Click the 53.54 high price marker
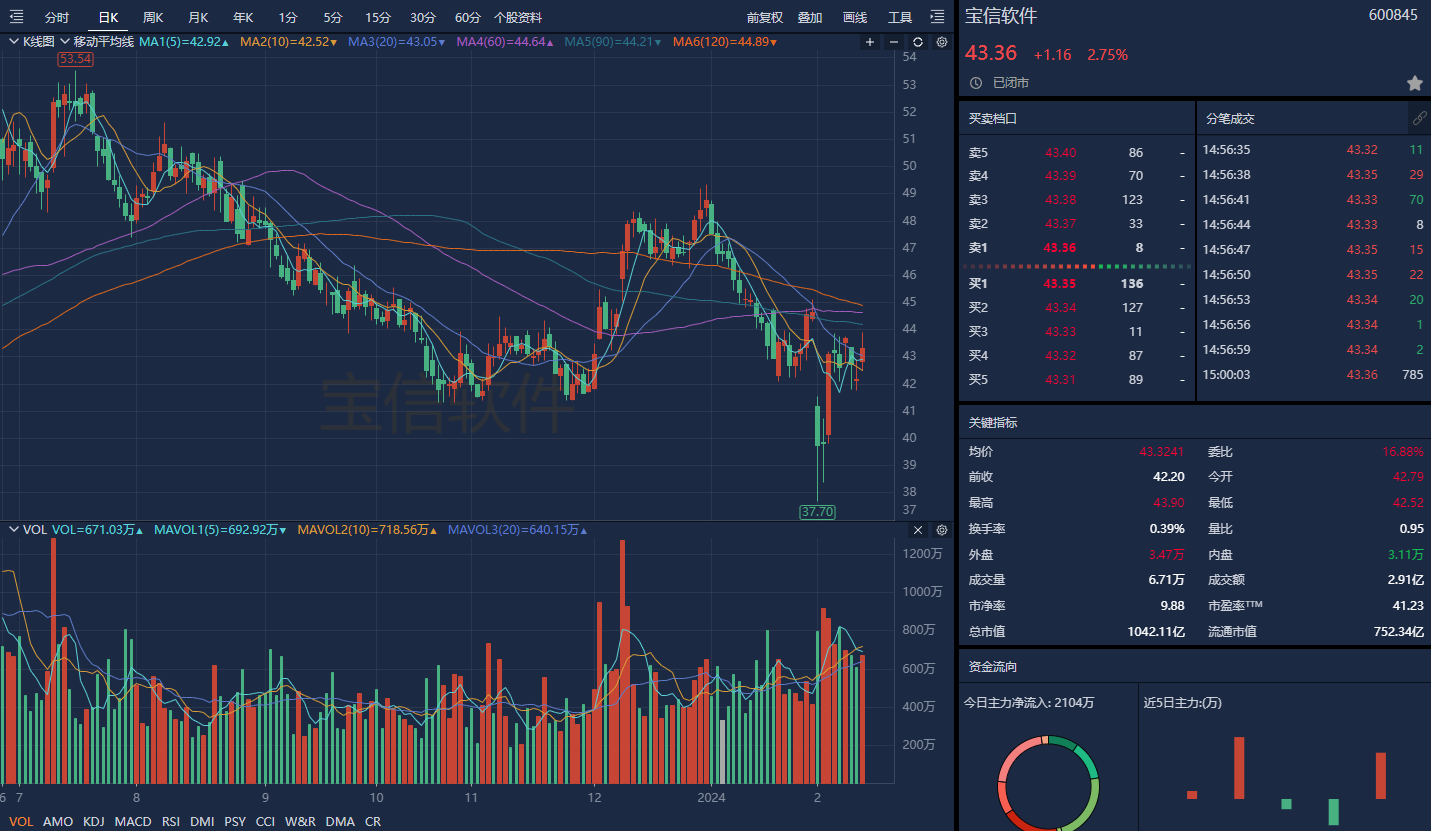 coord(76,59)
